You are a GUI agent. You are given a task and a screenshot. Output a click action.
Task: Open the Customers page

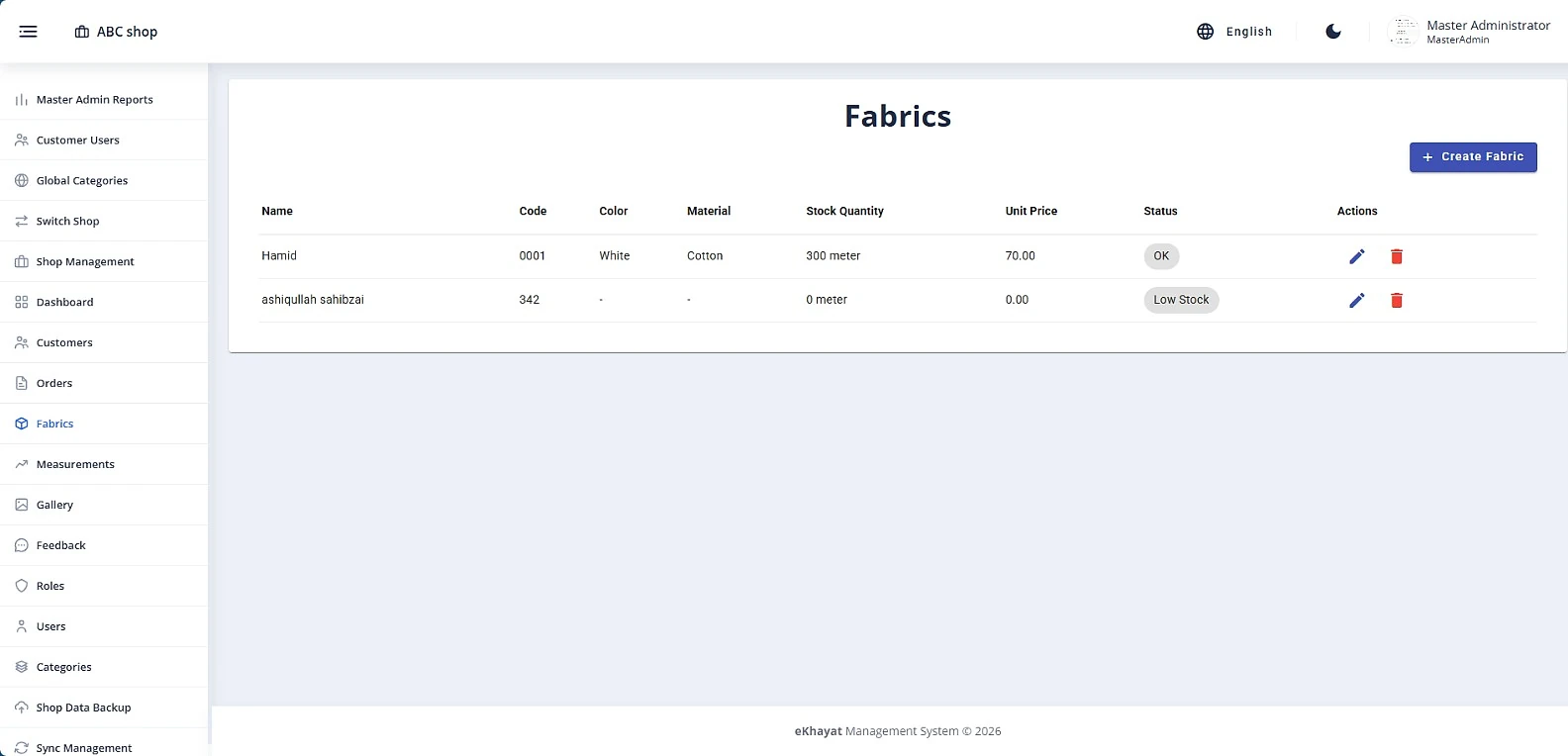(104, 343)
